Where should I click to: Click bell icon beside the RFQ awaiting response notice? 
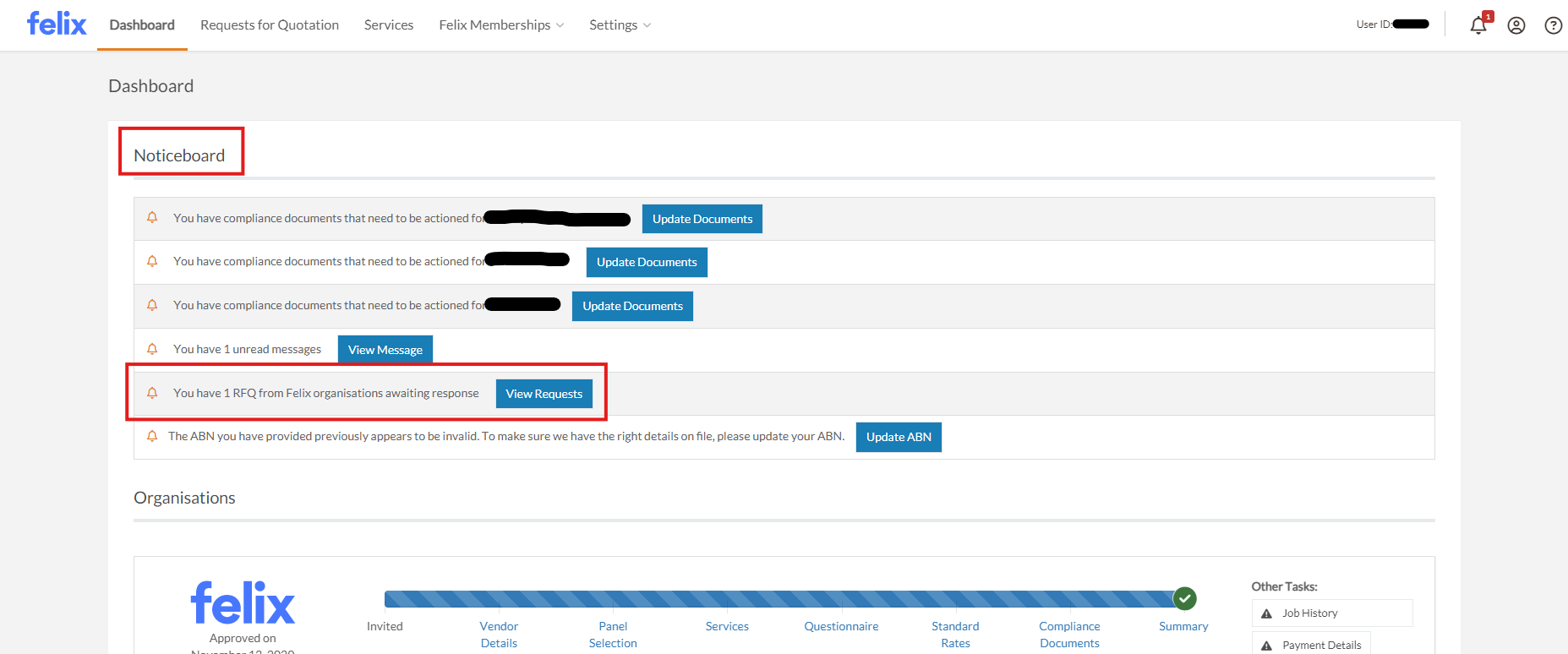click(152, 393)
